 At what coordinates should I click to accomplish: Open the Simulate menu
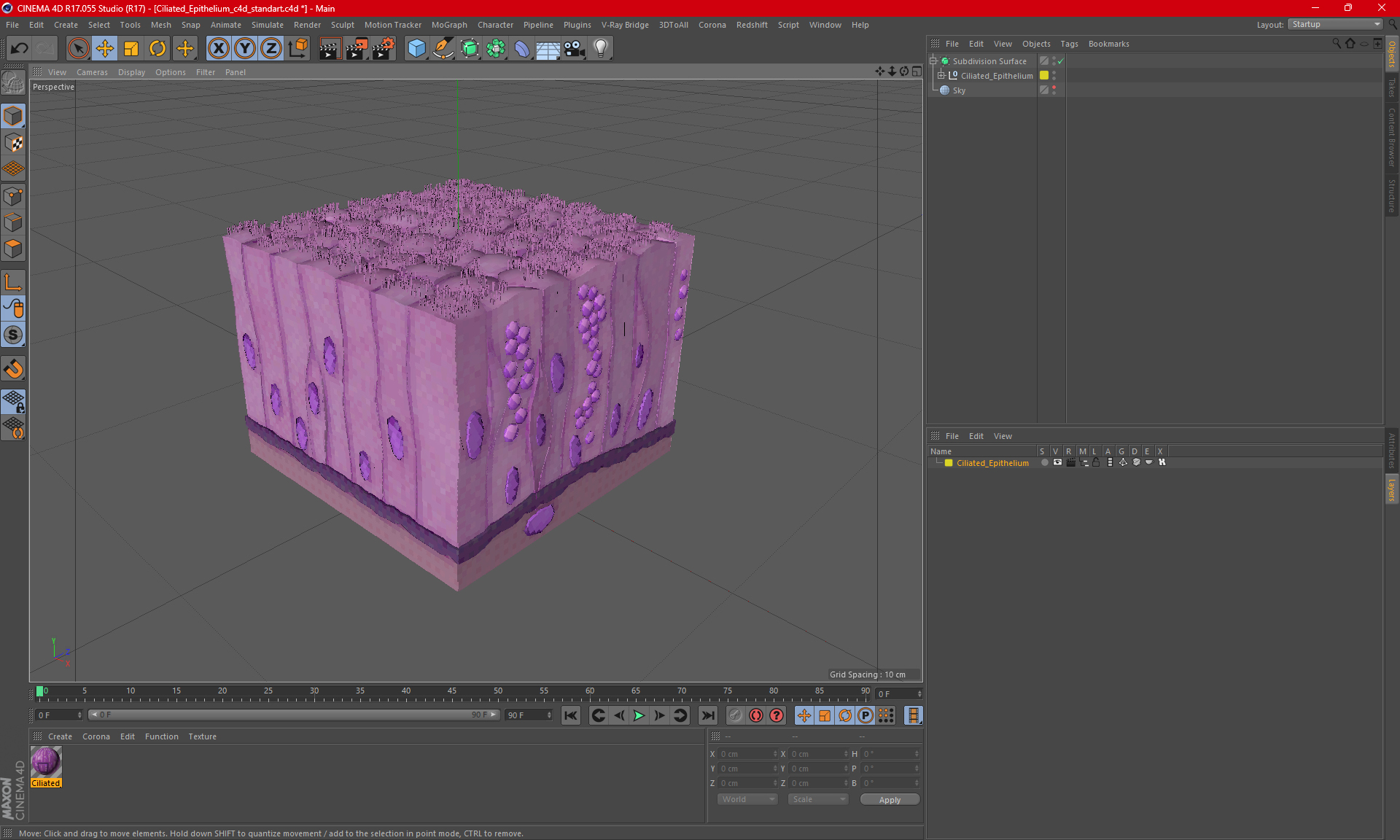[x=267, y=25]
